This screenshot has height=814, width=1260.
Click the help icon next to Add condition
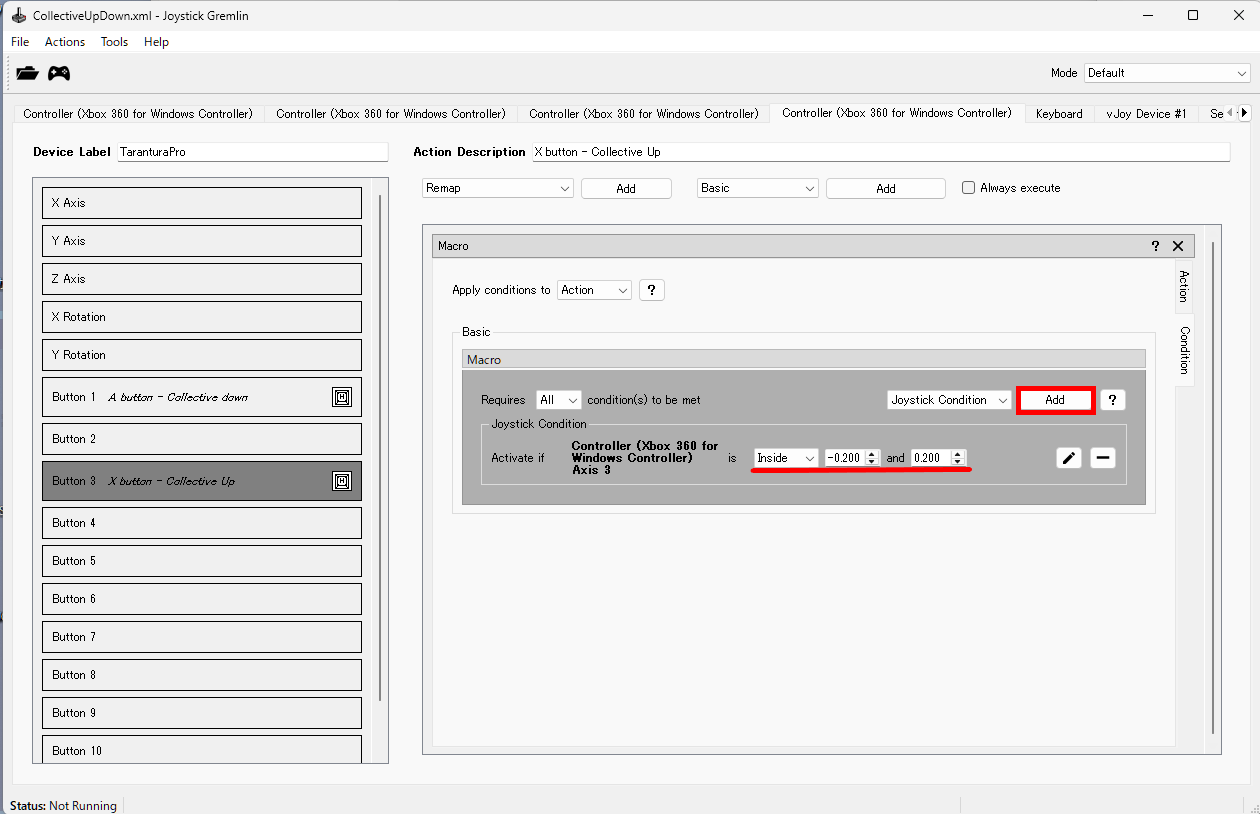click(x=1112, y=400)
